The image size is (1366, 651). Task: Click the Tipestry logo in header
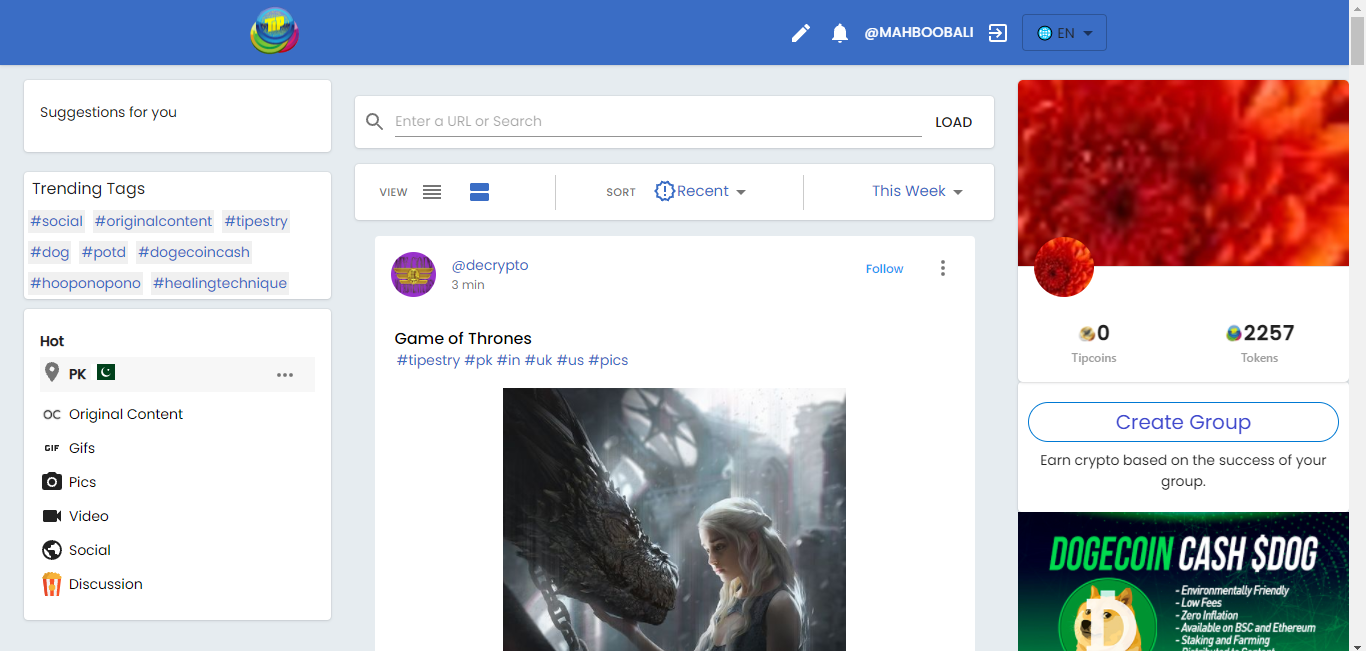coord(275,32)
